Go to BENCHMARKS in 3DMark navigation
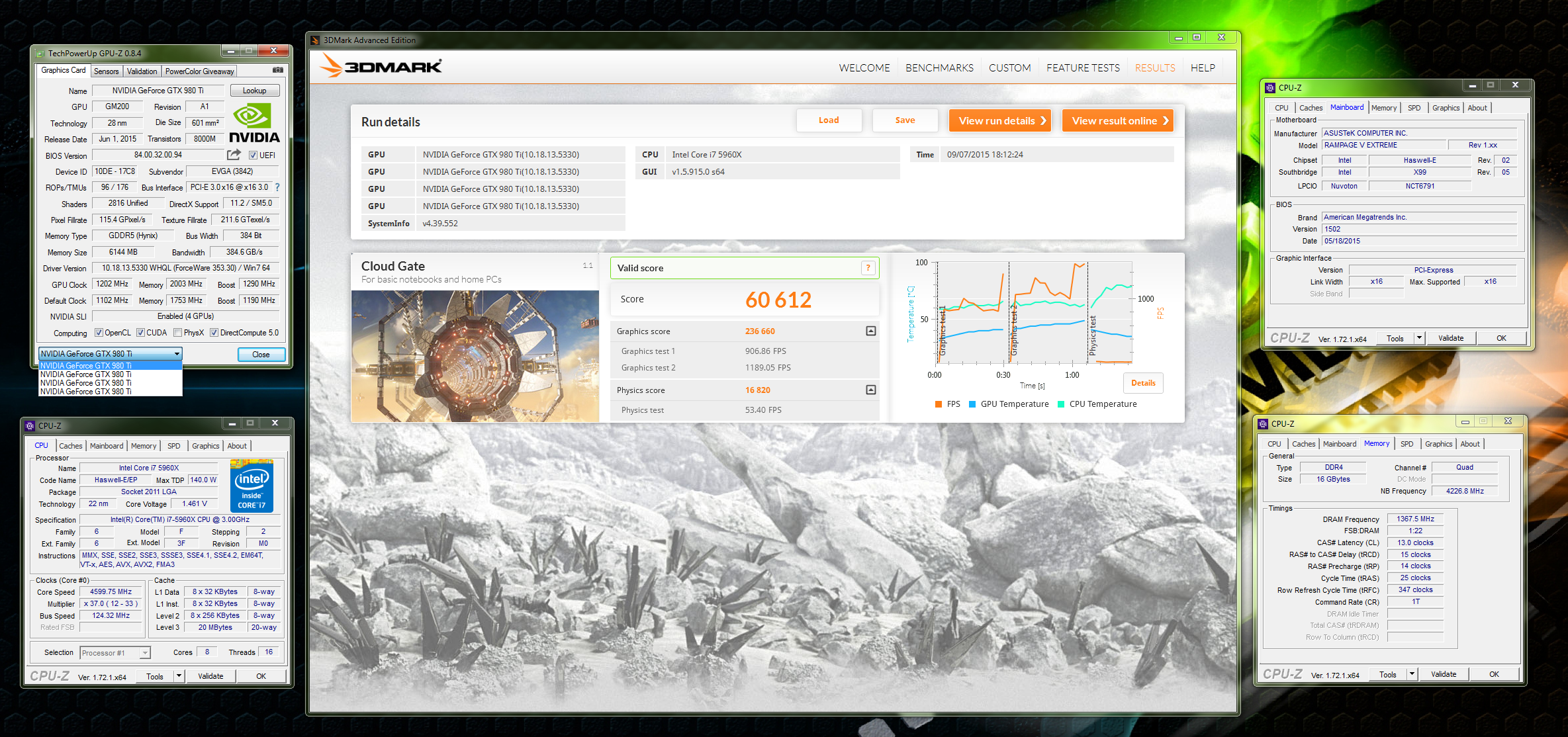The height and width of the screenshot is (737, 1568). click(939, 67)
